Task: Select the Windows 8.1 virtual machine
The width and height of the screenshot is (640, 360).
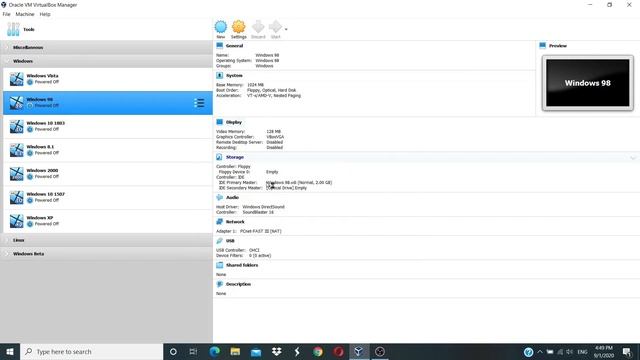Action: point(108,150)
